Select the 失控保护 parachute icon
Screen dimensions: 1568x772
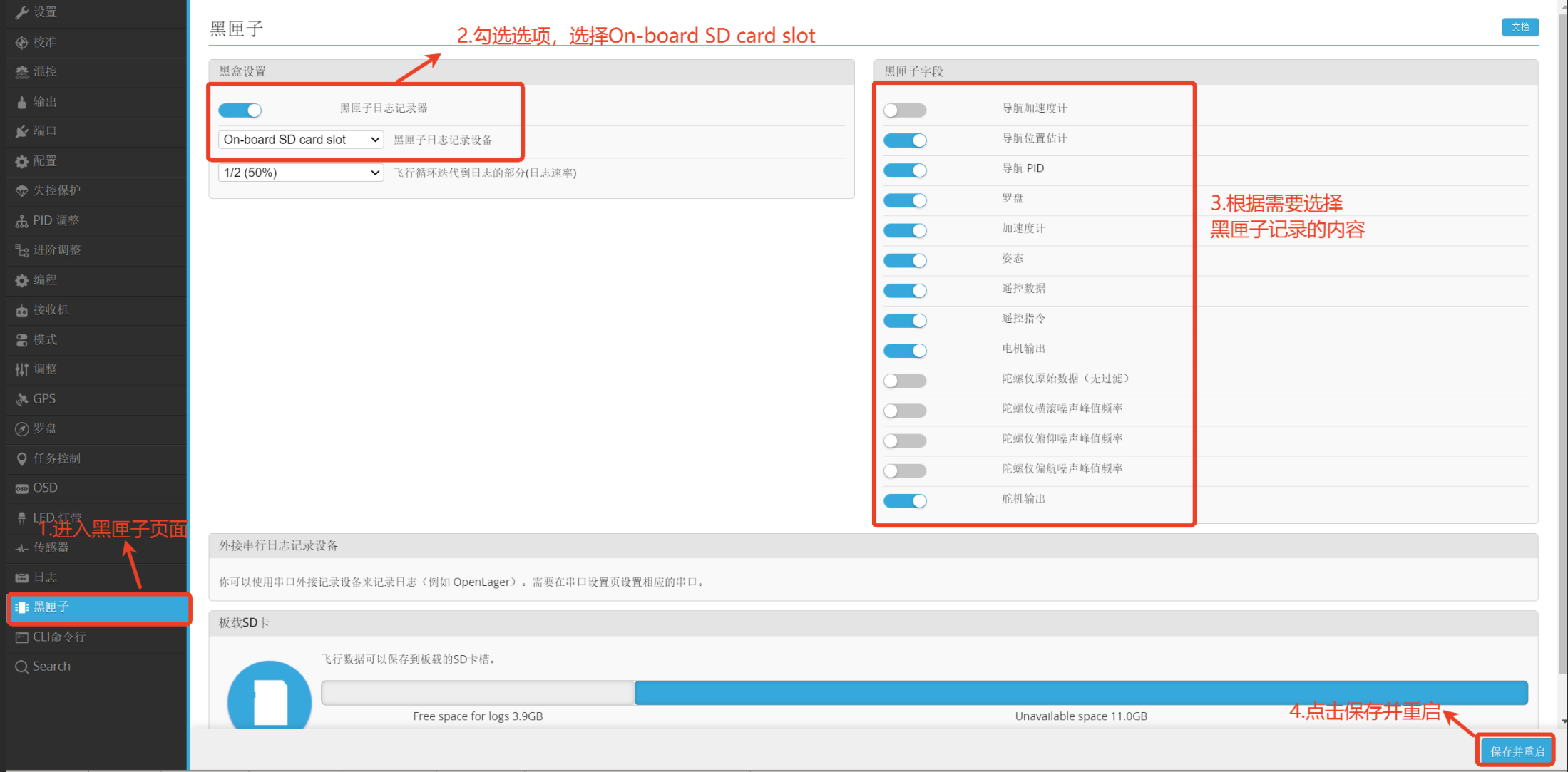[22, 190]
